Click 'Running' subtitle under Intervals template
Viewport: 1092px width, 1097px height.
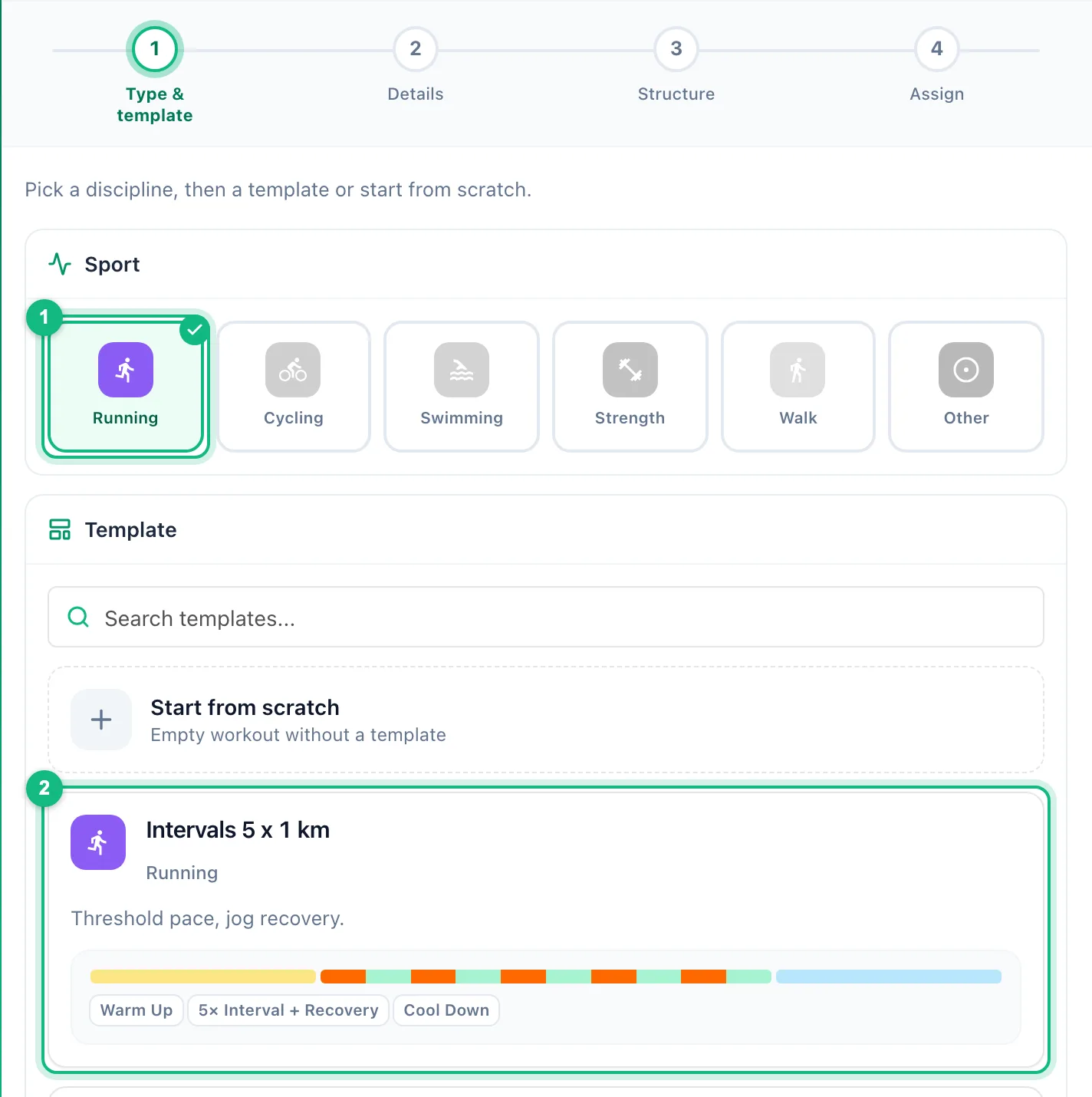coord(183,873)
